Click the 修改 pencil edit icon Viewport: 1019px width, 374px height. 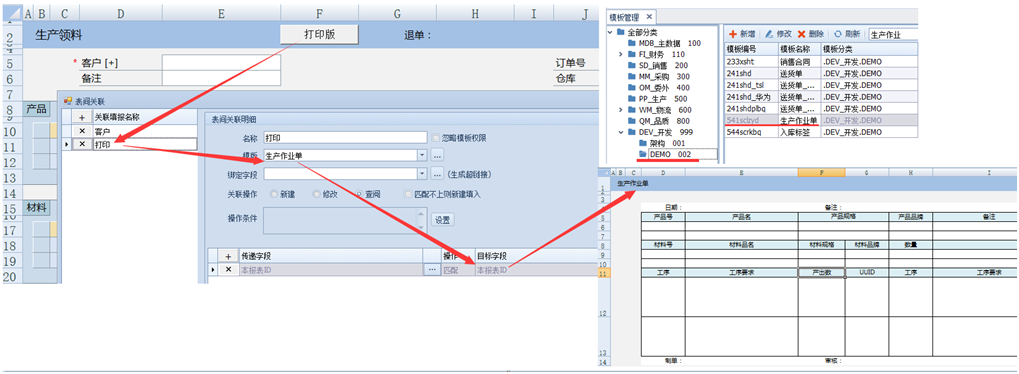[769, 34]
